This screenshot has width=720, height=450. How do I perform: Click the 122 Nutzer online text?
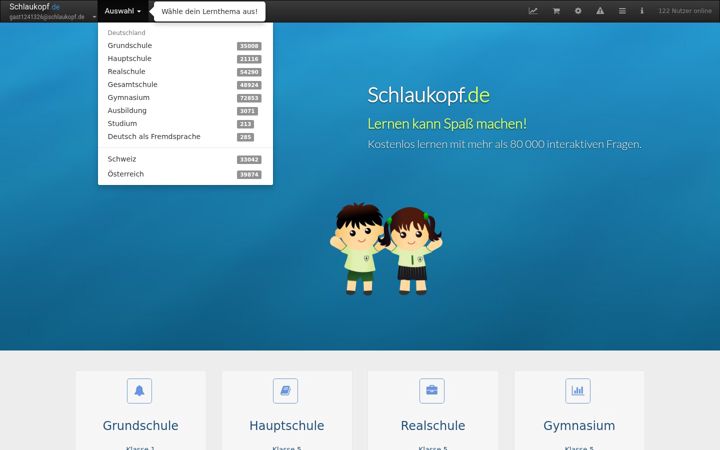click(x=685, y=11)
